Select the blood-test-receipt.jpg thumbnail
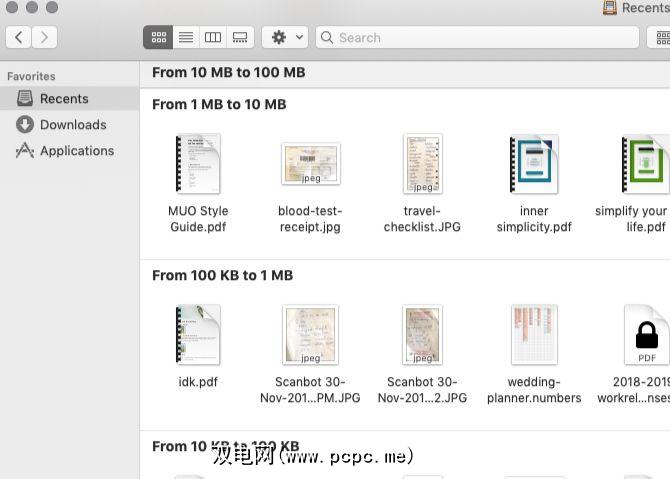 coord(311,164)
